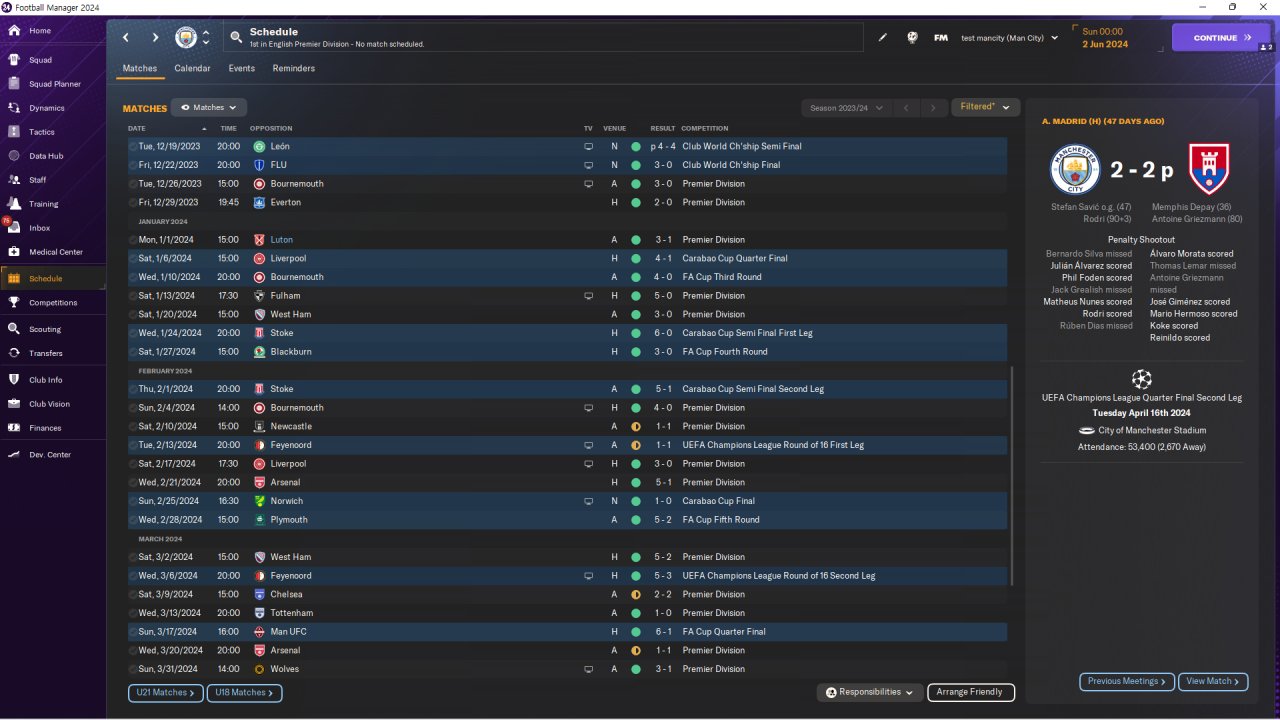Toggle the check circle for Sat, 1/13/2024

point(133,296)
